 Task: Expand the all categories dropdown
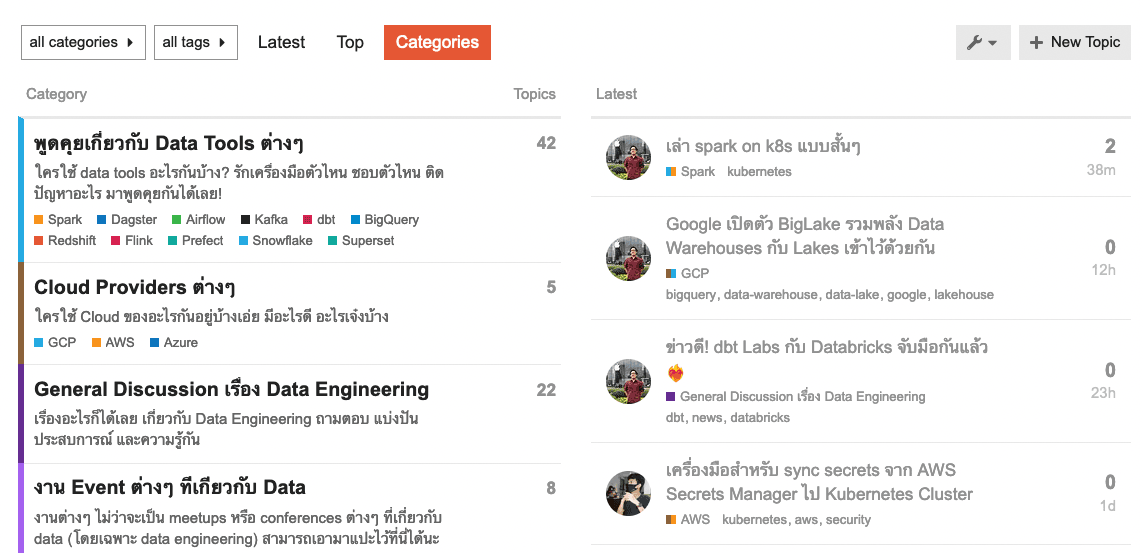pos(83,42)
